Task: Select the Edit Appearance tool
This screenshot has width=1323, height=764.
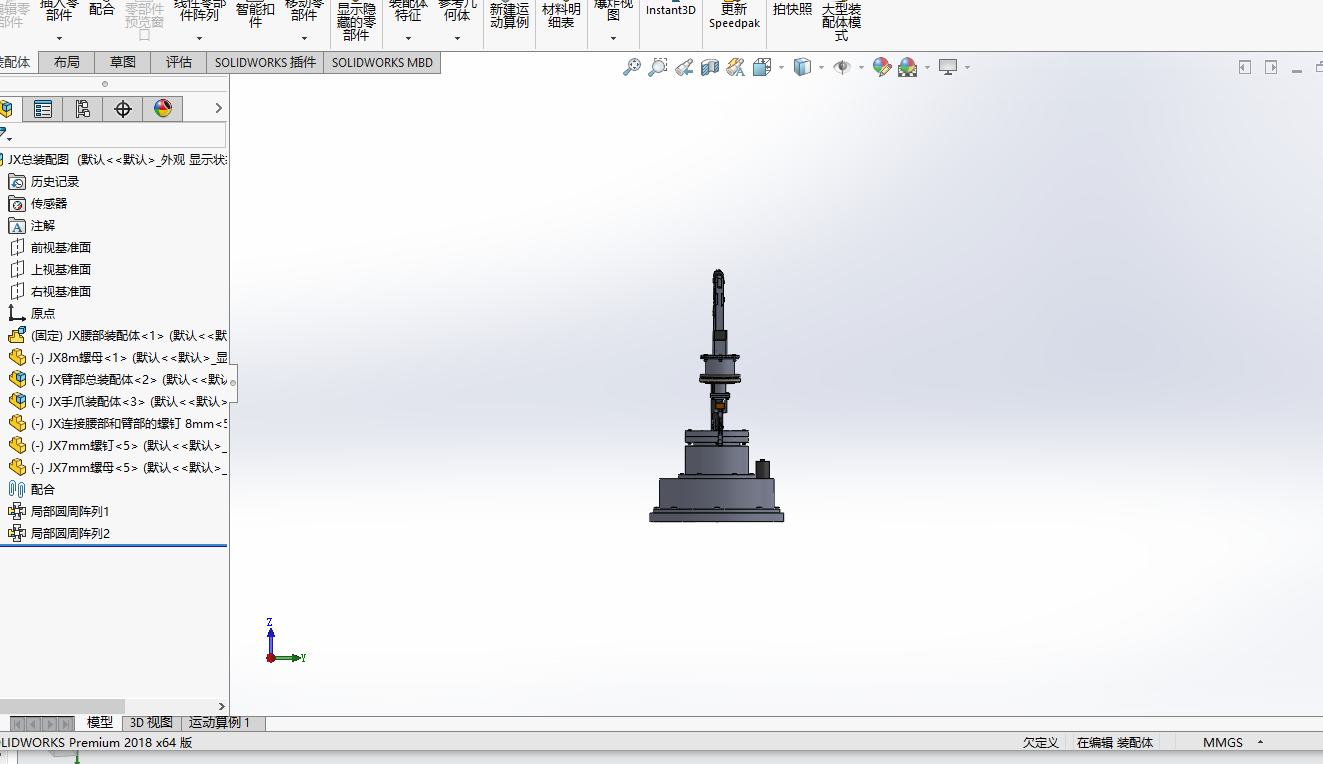Action: click(x=881, y=67)
